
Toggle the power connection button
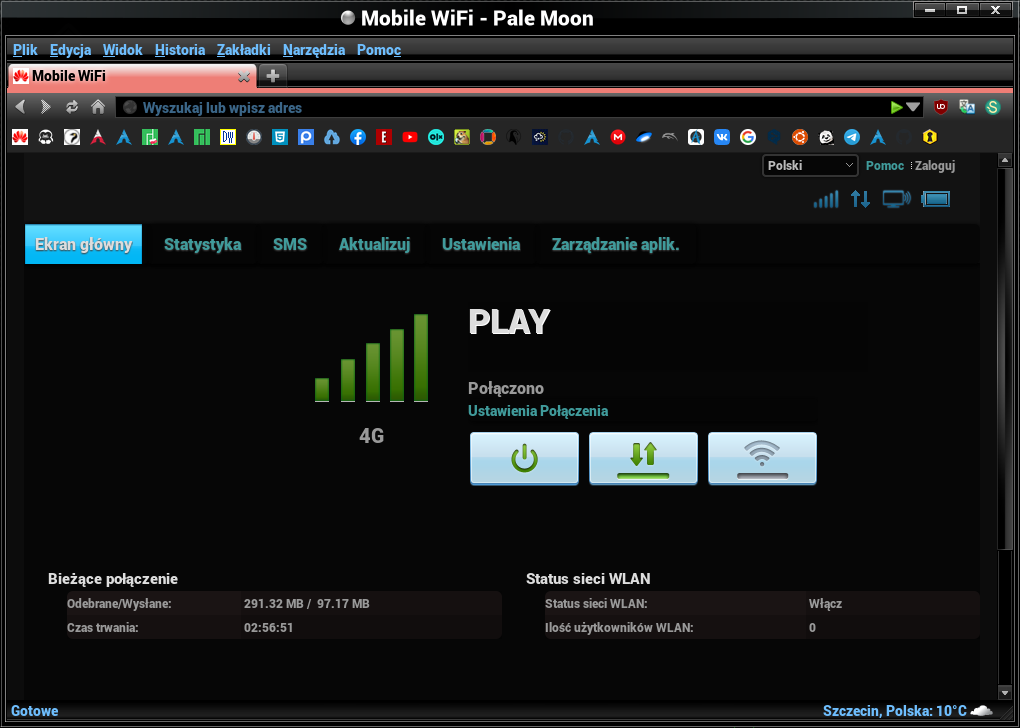click(x=524, y=458)
